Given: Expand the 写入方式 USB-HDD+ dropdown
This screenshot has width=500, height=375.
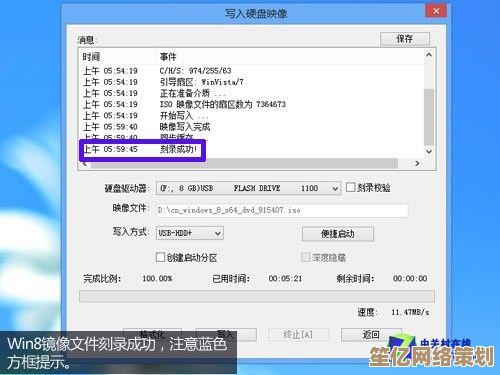Looking at the screenshot, I should (190, 233).
